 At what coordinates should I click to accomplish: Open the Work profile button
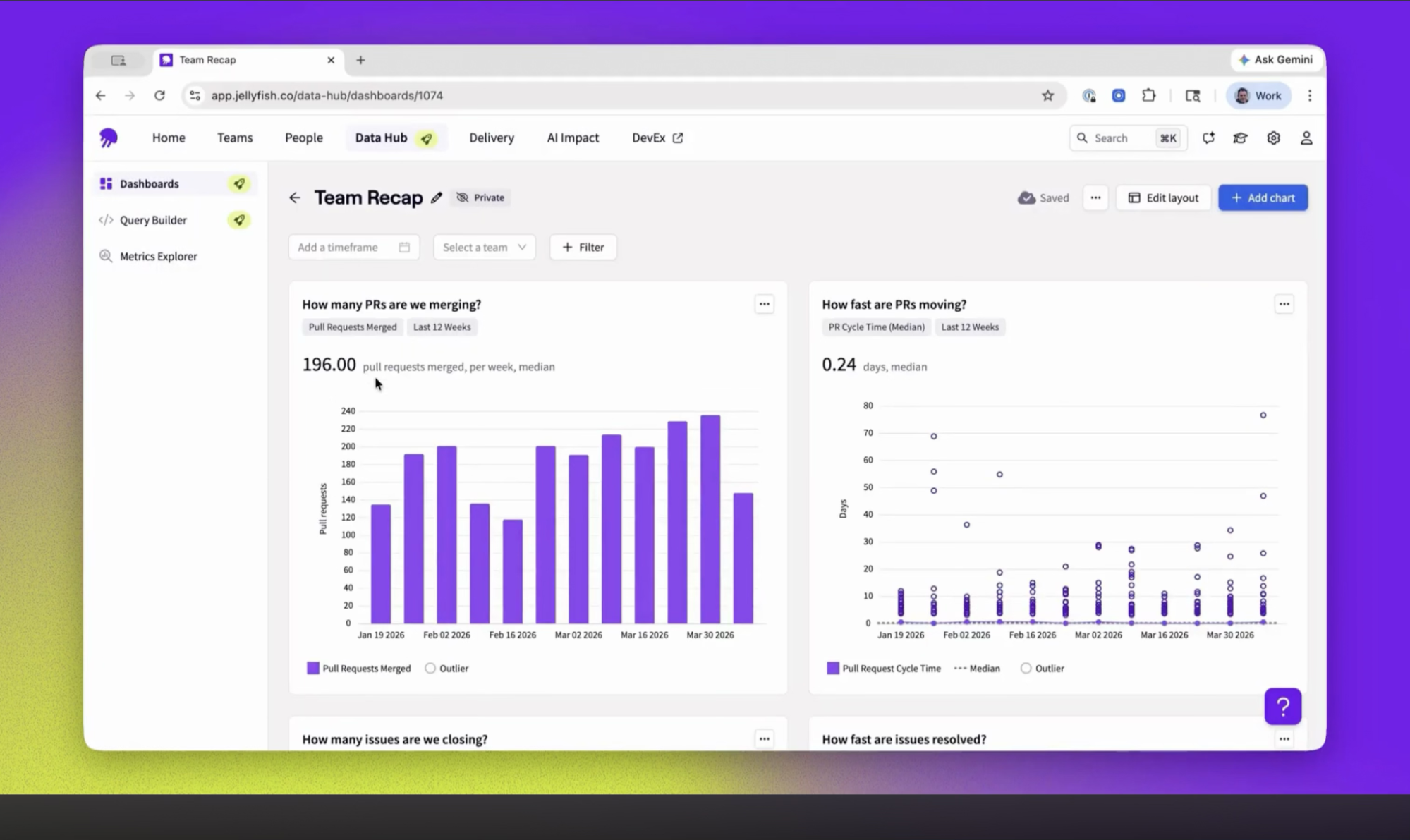(1259, 95)
